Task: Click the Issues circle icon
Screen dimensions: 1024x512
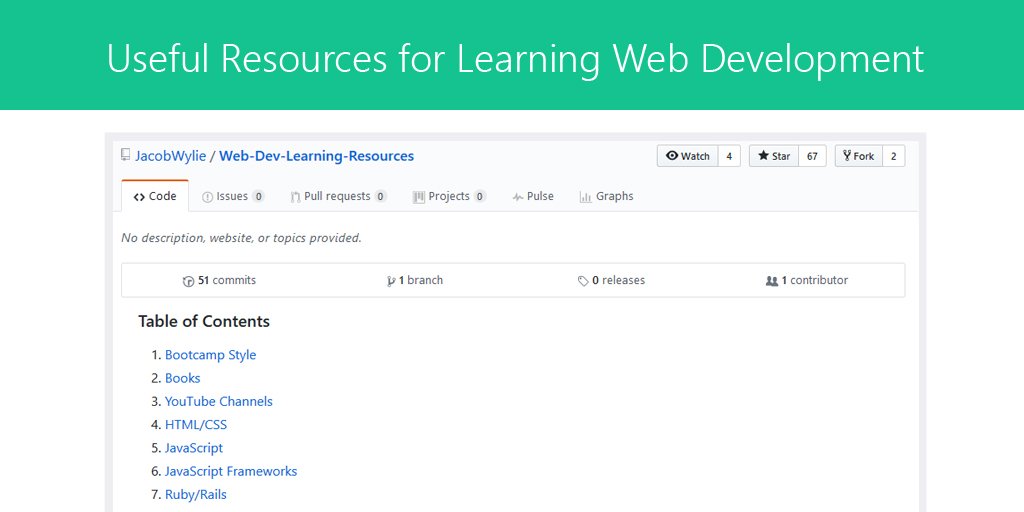Action: [208, 197]
